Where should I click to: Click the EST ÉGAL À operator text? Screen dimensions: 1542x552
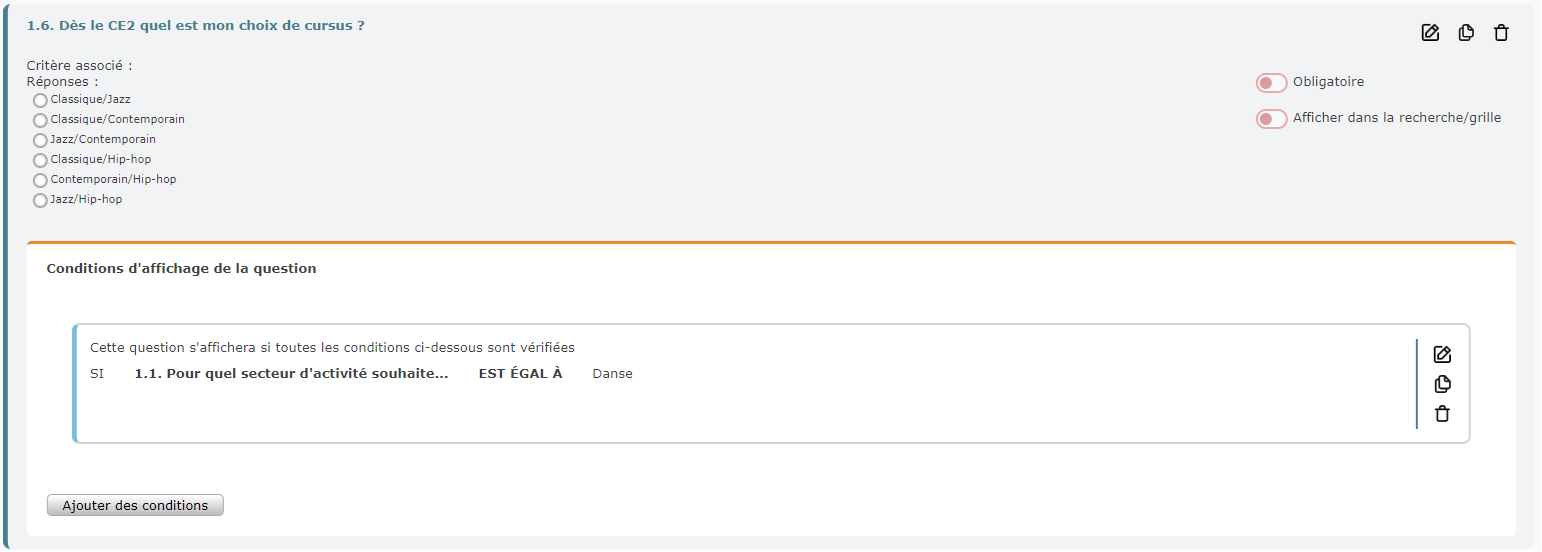[521, 374]
